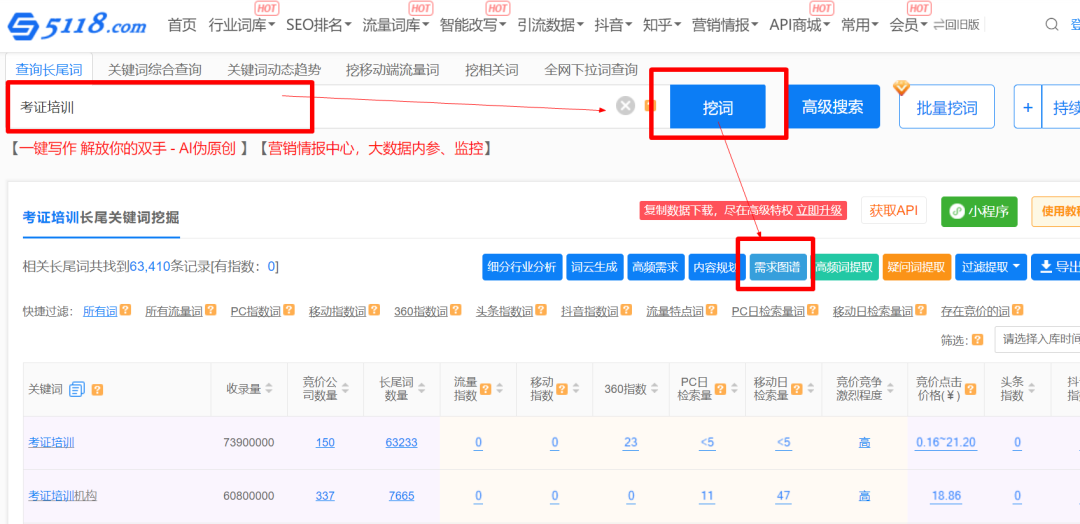Switch to 关键词动态趋势 tab
The height and width of the screenshot is (524, 1080).
point(274,70)
